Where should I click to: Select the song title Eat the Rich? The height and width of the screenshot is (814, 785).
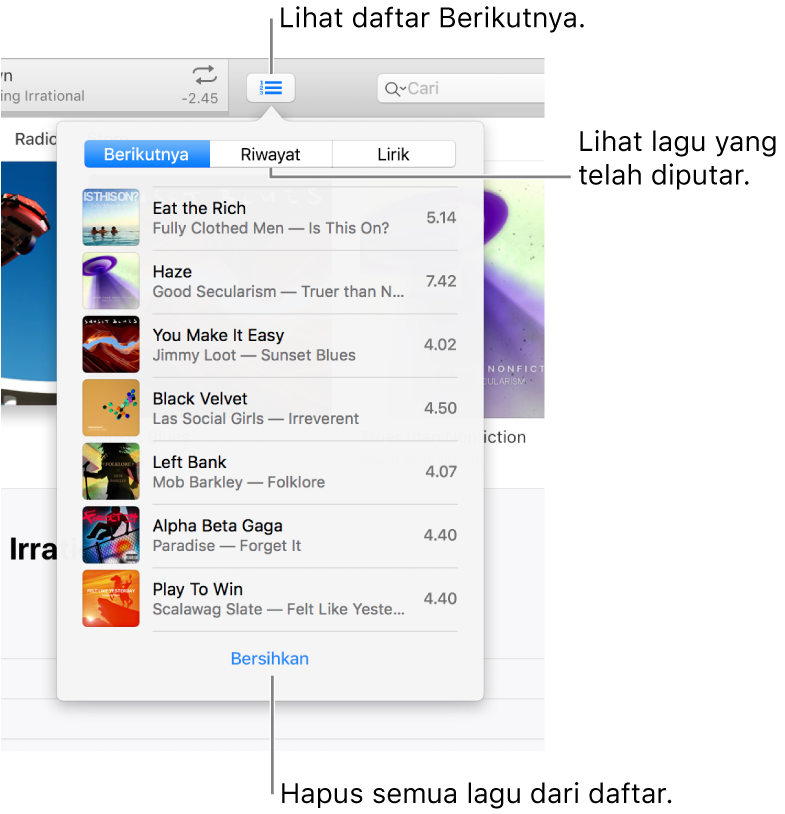click(199, 208)
